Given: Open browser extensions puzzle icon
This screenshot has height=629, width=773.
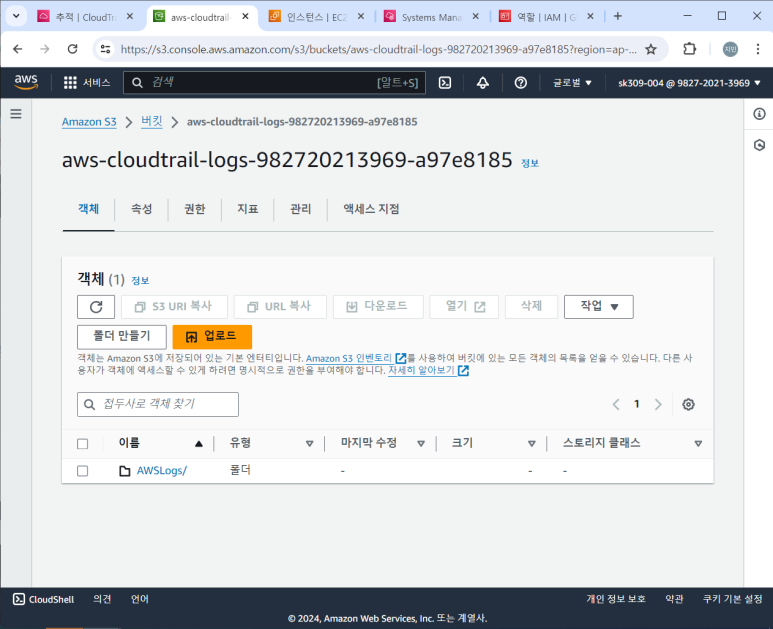Looking at the screenshot, I should pyautogui.click(x=689, y=49).
